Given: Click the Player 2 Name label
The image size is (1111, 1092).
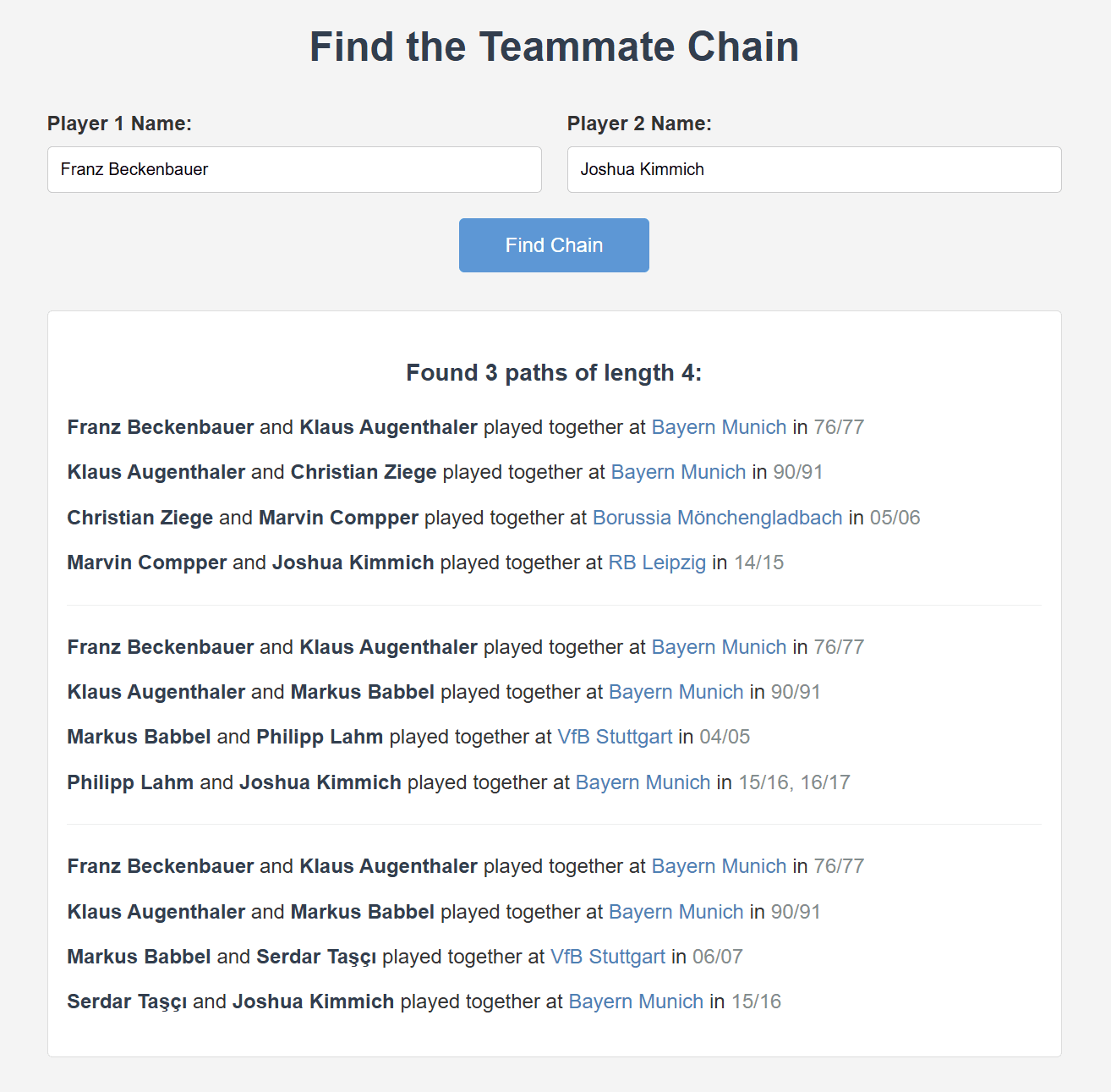Looking at the screenshot, I should pos(640,123).
